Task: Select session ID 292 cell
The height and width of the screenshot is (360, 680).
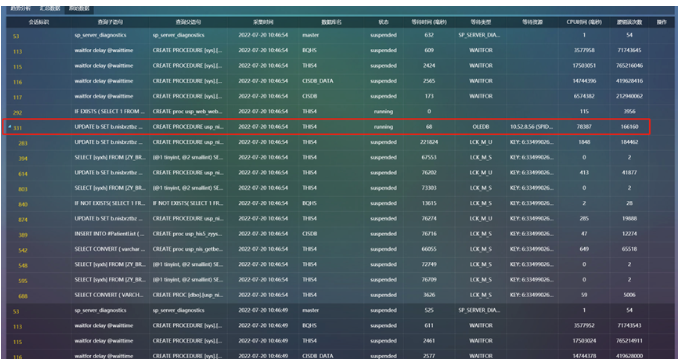Action: click(x=17, y=112)
